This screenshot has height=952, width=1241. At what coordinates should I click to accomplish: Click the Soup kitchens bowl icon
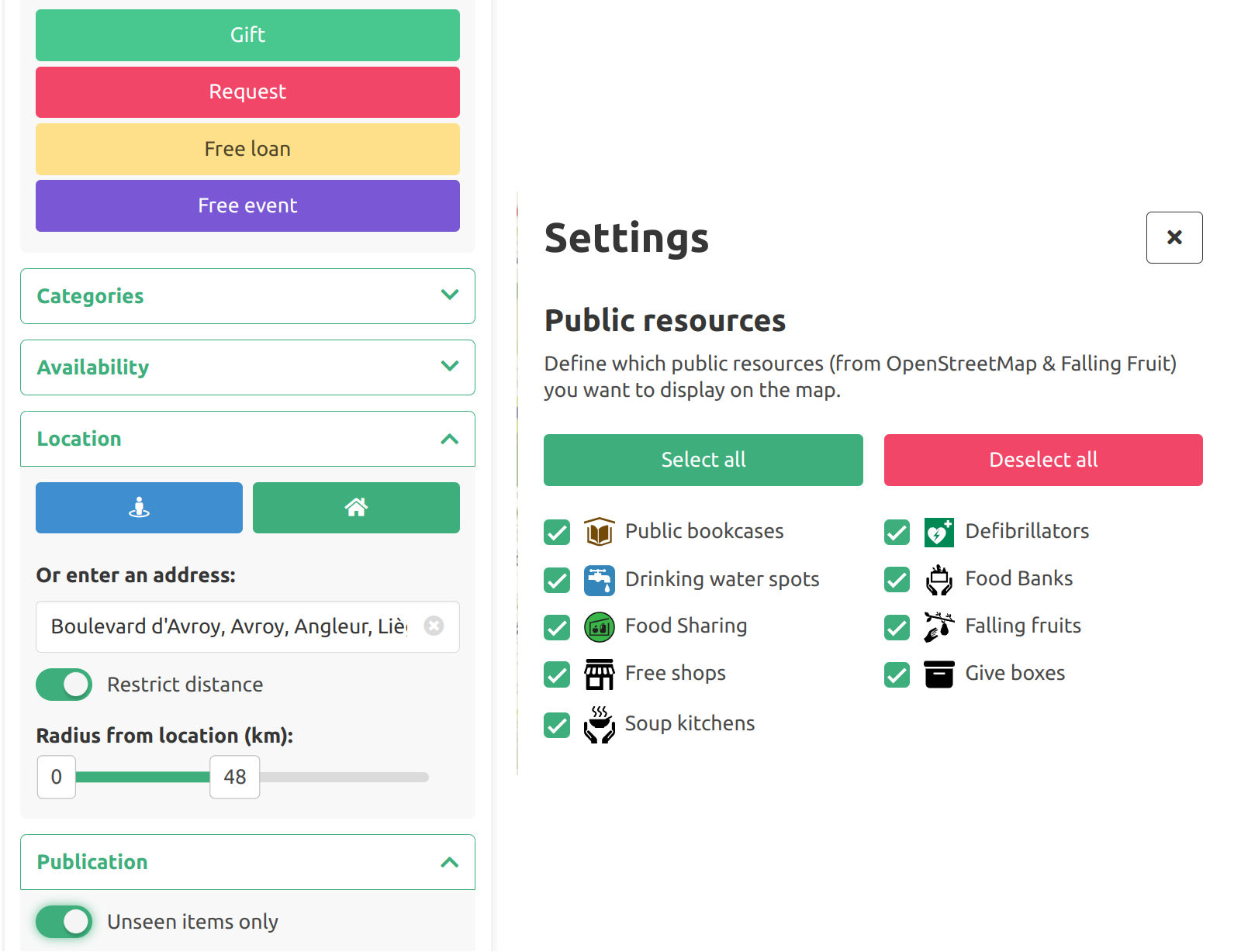click(x=599, y=725)
